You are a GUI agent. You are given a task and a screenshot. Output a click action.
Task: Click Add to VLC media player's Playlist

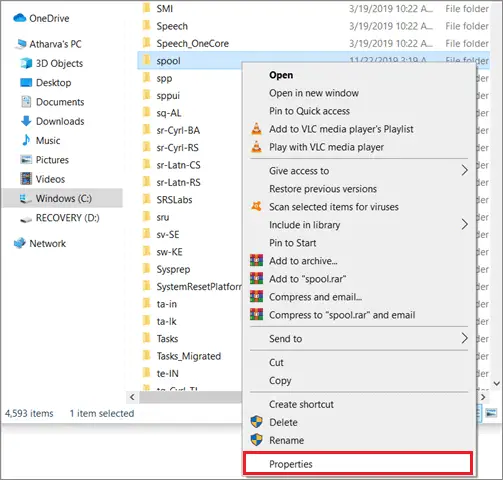341,129
